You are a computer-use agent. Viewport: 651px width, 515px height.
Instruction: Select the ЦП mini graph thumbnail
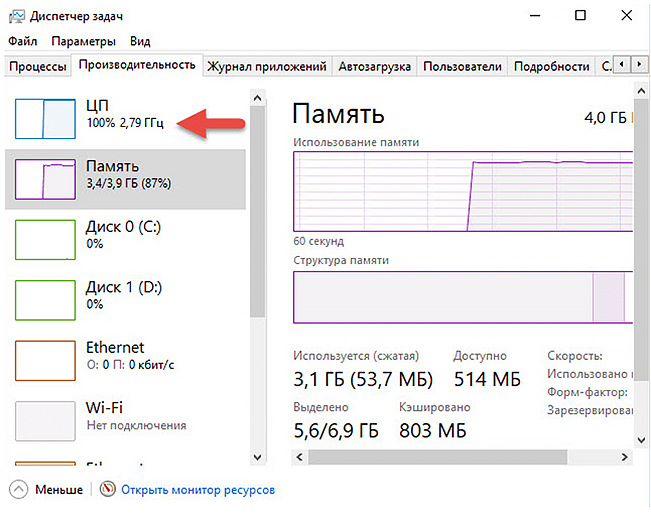[44, 118]
